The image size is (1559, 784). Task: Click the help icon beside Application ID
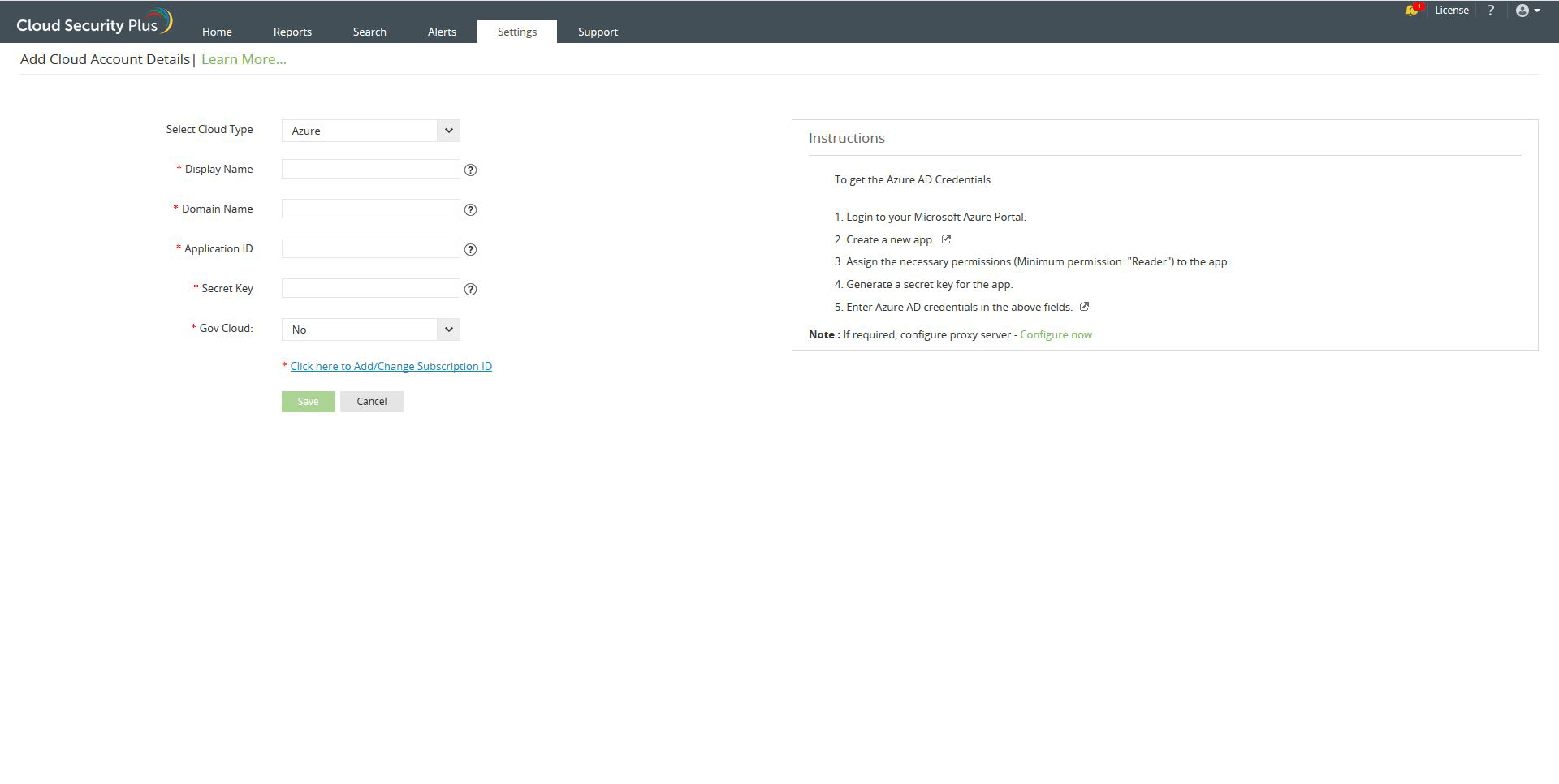click(x=471, y=249)
